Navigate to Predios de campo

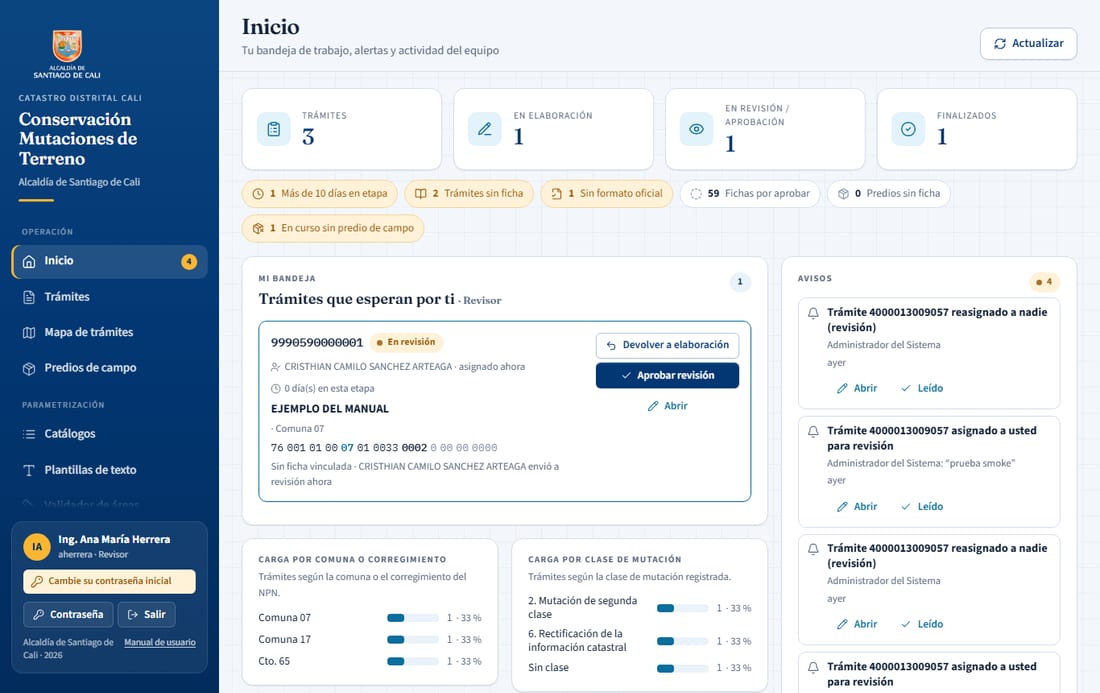109,368
